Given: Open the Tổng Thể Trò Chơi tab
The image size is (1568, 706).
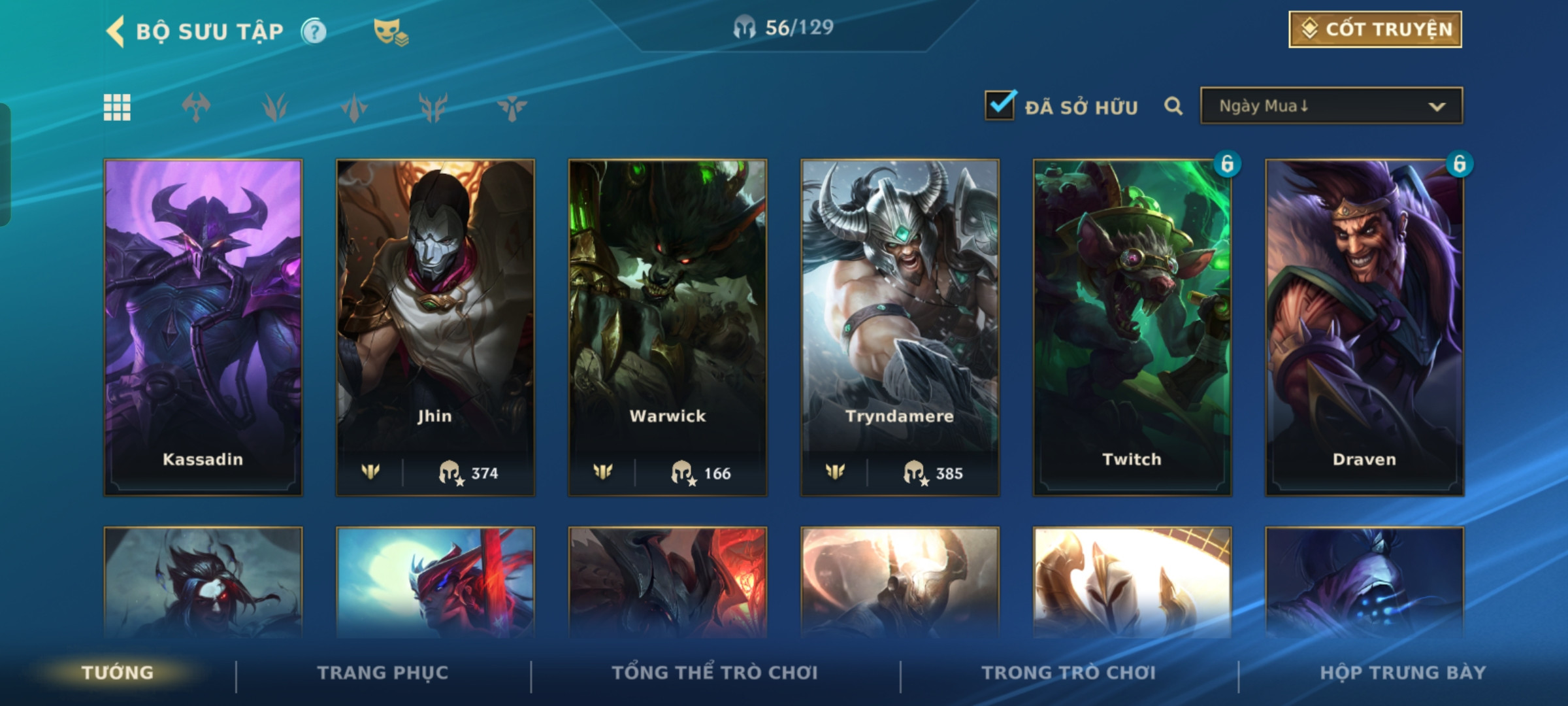Looking at the screenshot, I should tap(715, 673).
